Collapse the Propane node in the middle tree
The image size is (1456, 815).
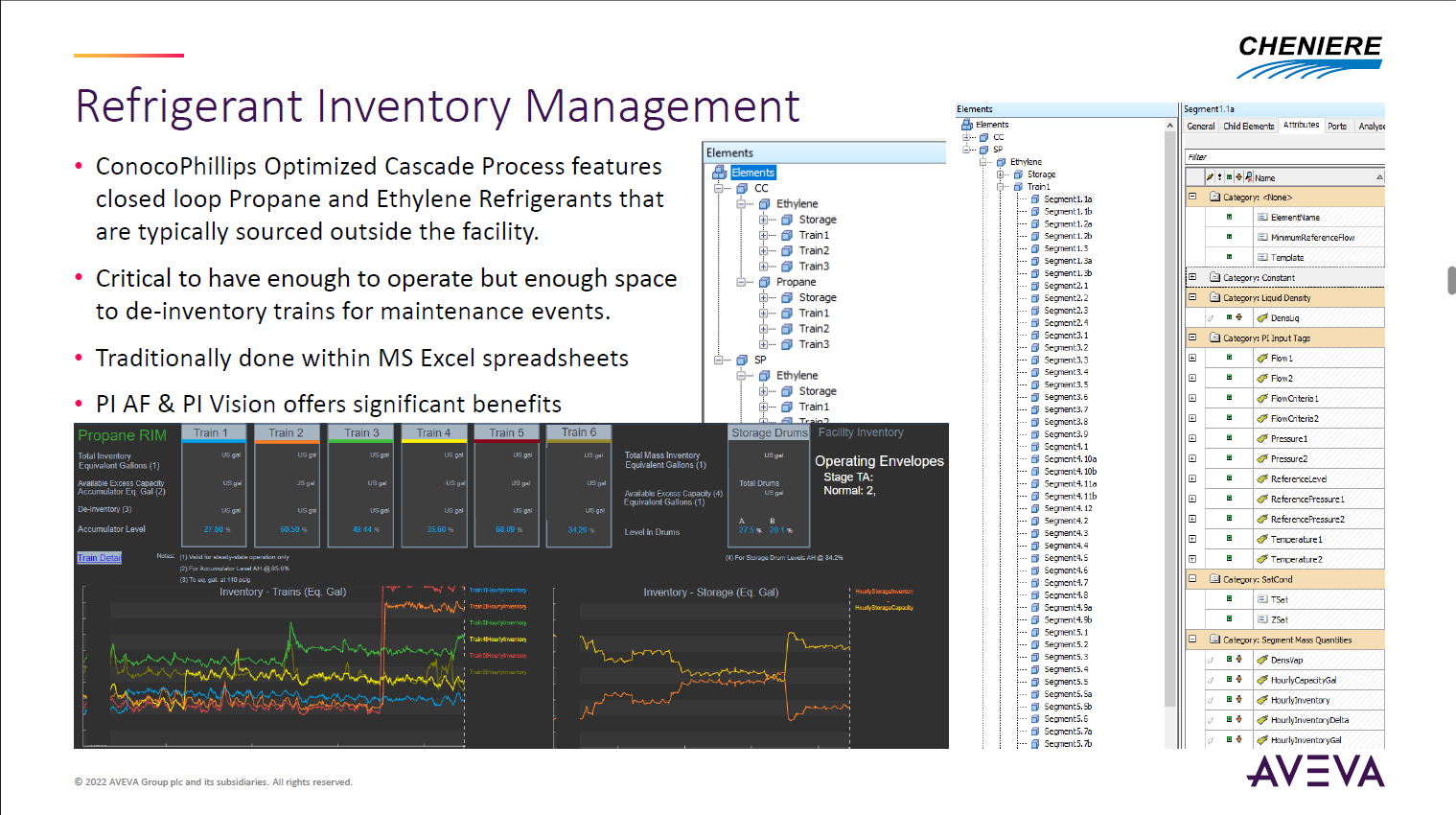[x=741, y=283]
